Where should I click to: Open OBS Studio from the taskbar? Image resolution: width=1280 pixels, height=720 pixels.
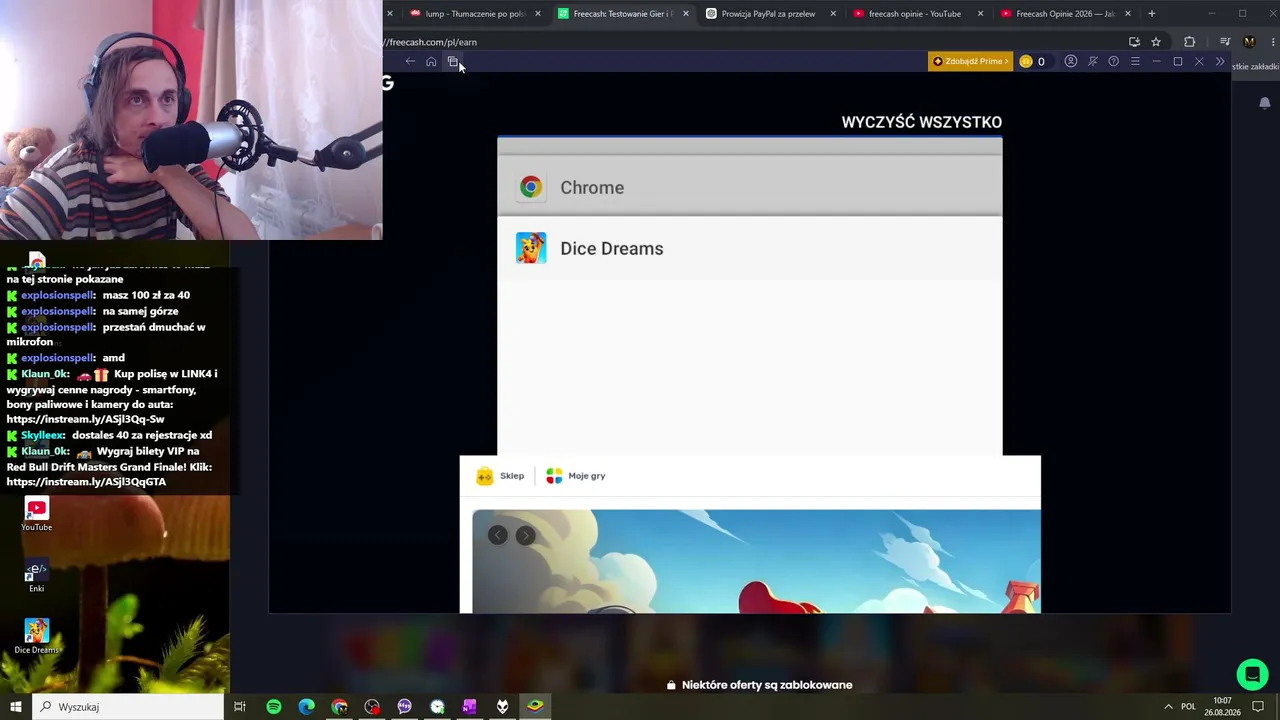click(x=372, y=707)
